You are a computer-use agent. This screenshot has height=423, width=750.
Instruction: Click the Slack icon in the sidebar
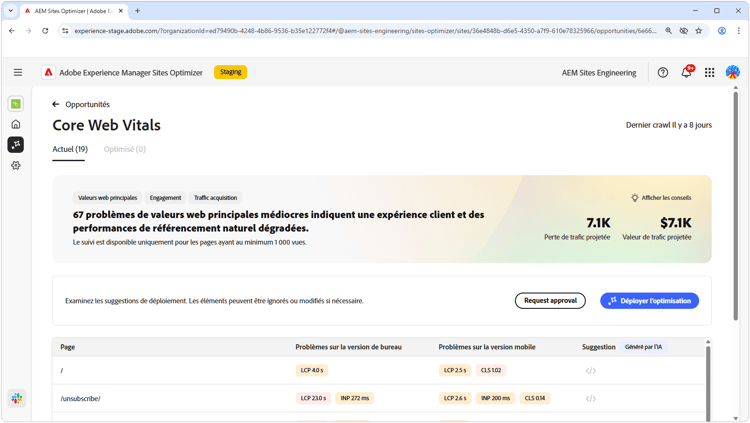[x=17, y=398]
